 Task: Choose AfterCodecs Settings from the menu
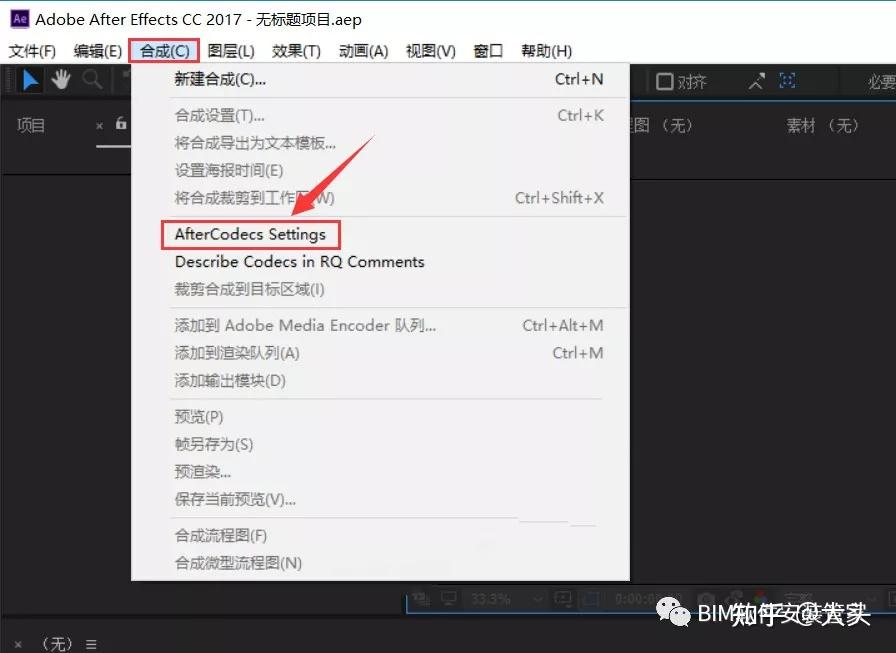tap(250, 234)
